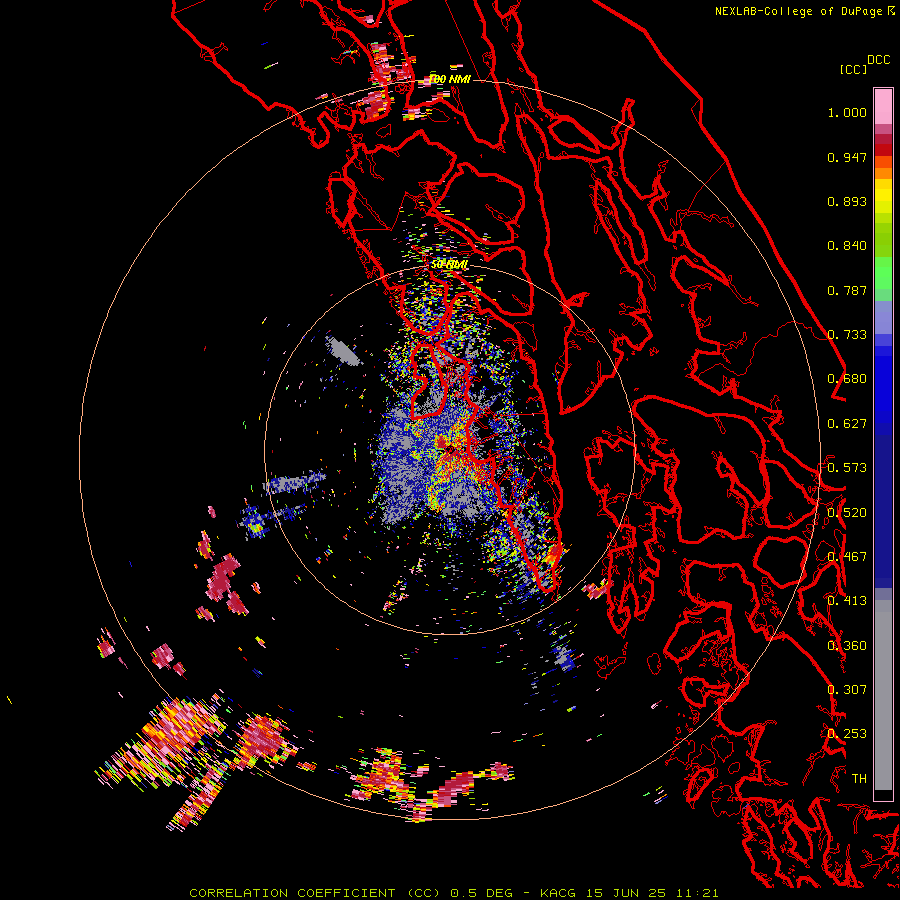Click the 0.253 value on color scale
The image size is (900, 900).
(x=847, y=734)
